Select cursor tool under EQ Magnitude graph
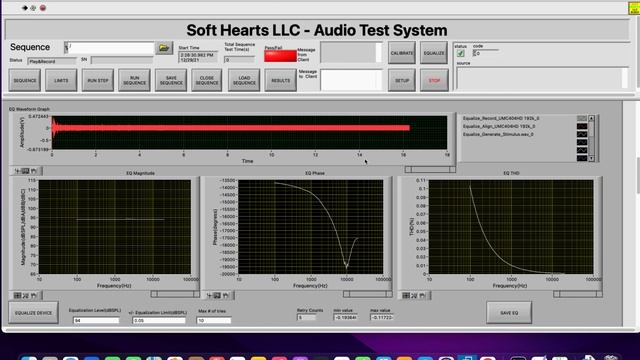 pyautogui.click(x=18, y=295)
